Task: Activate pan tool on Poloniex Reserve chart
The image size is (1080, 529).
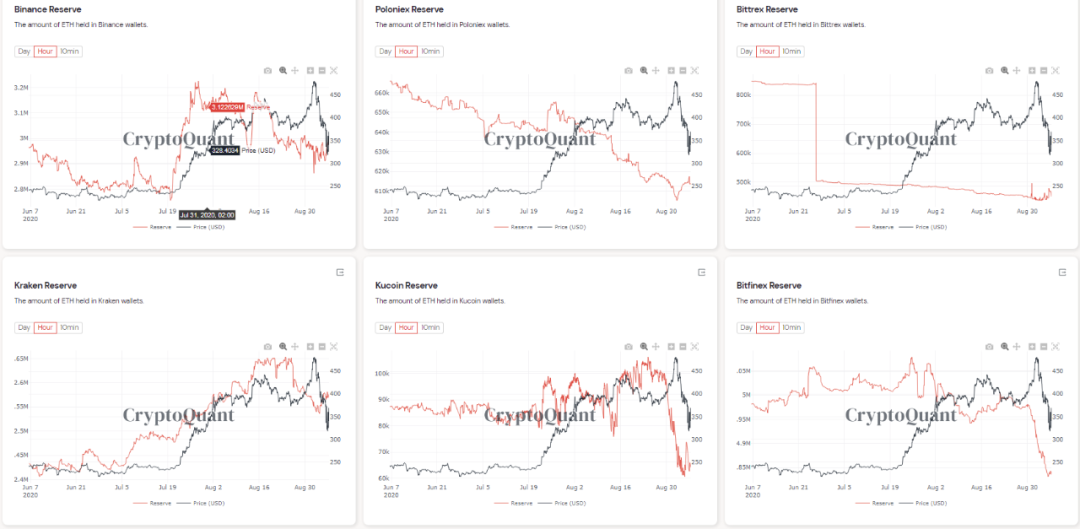Action: click(x=656, y=70)
